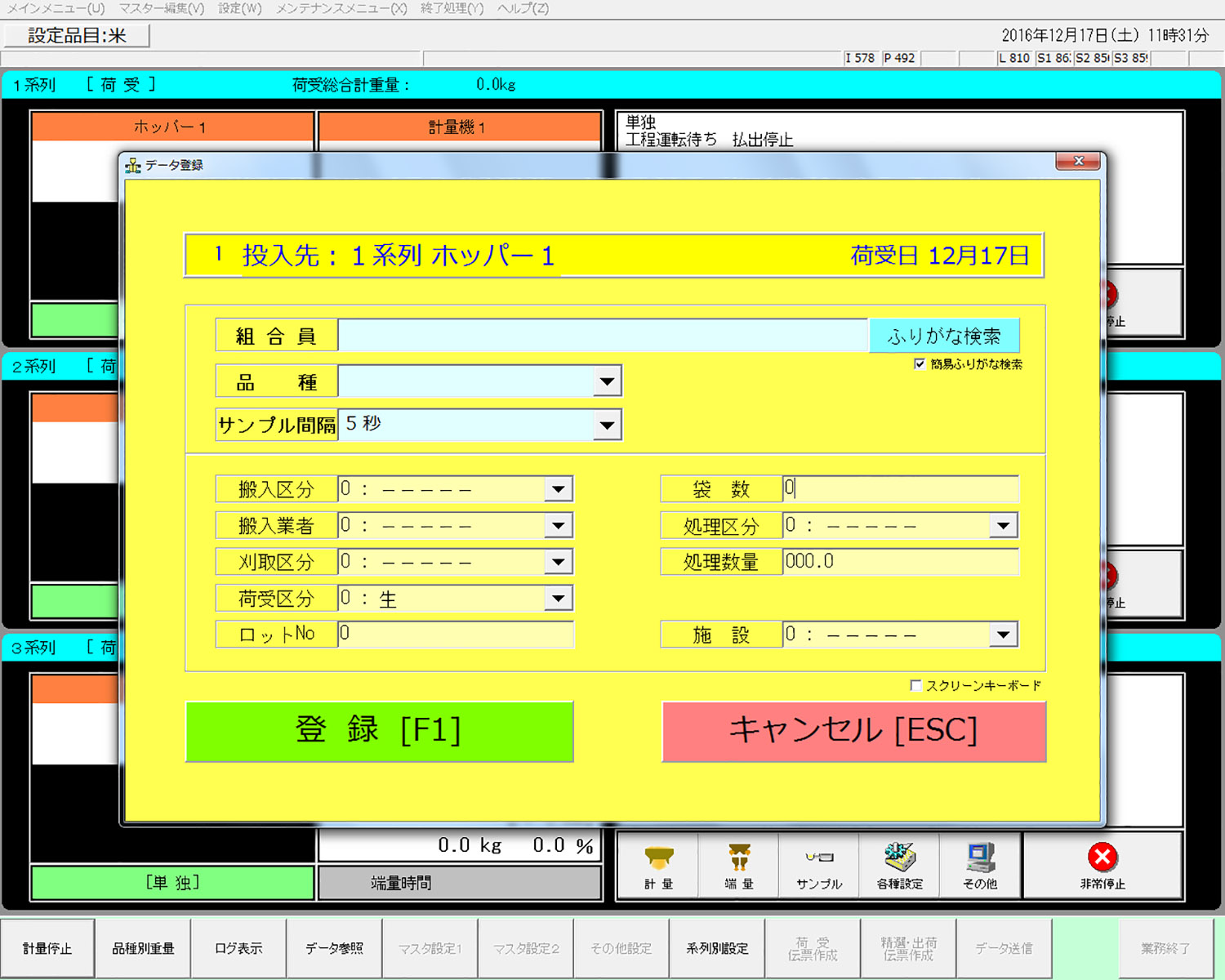1225x980 pixels.
Task: Open 設定(W) menu
Action: pos(240,8)
